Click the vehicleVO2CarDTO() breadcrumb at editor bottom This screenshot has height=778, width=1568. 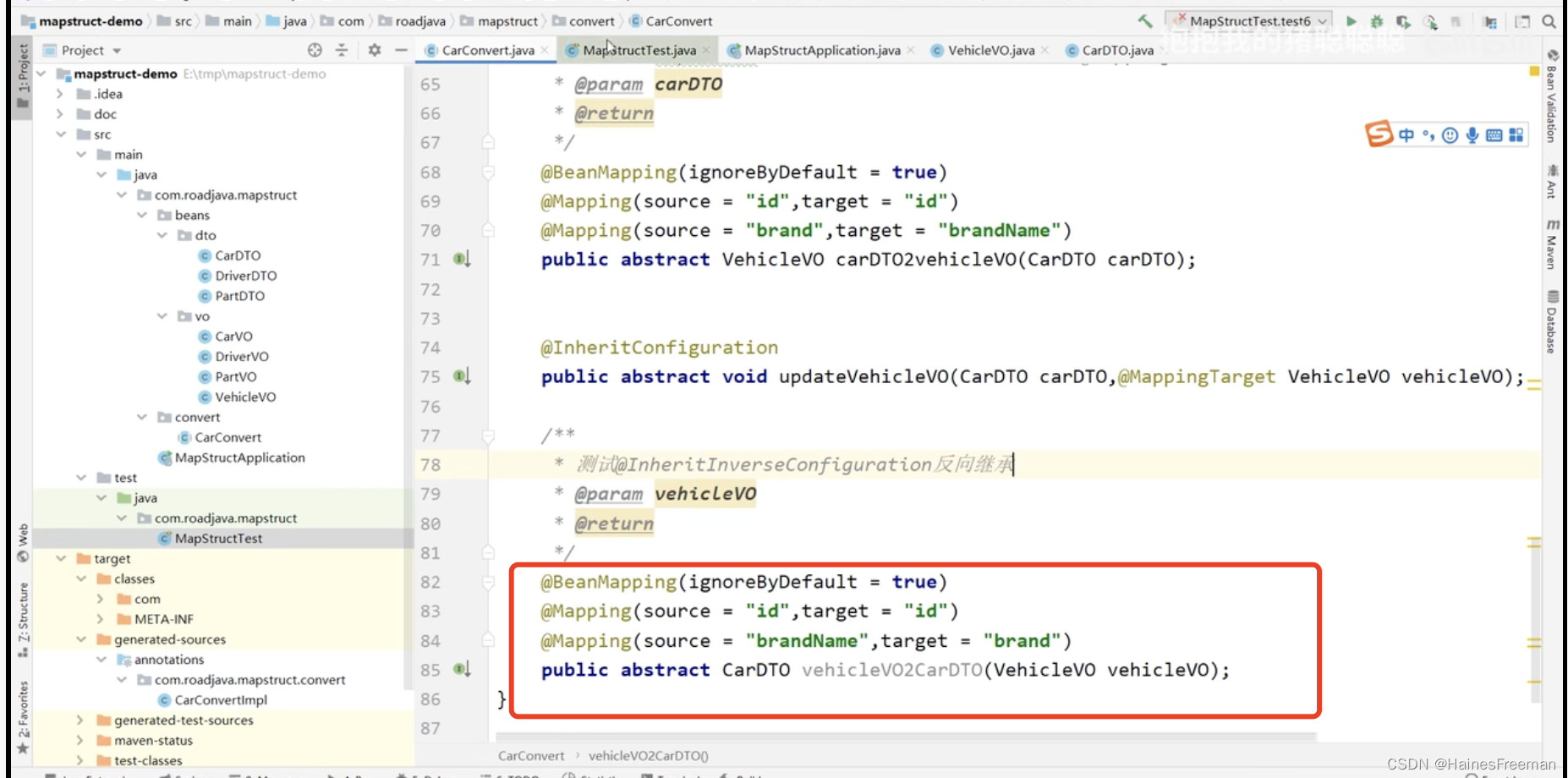coord(649,756)
